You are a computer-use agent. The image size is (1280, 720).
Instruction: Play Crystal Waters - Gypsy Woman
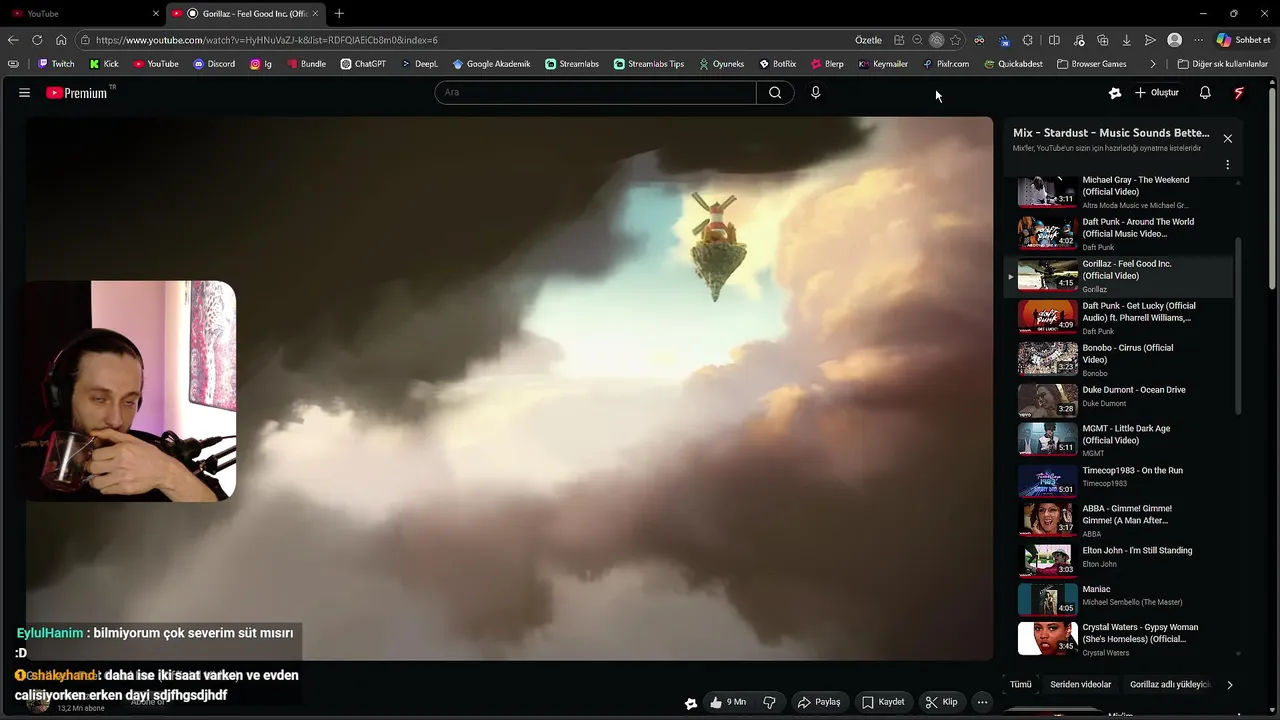(x=1118, y=639)
